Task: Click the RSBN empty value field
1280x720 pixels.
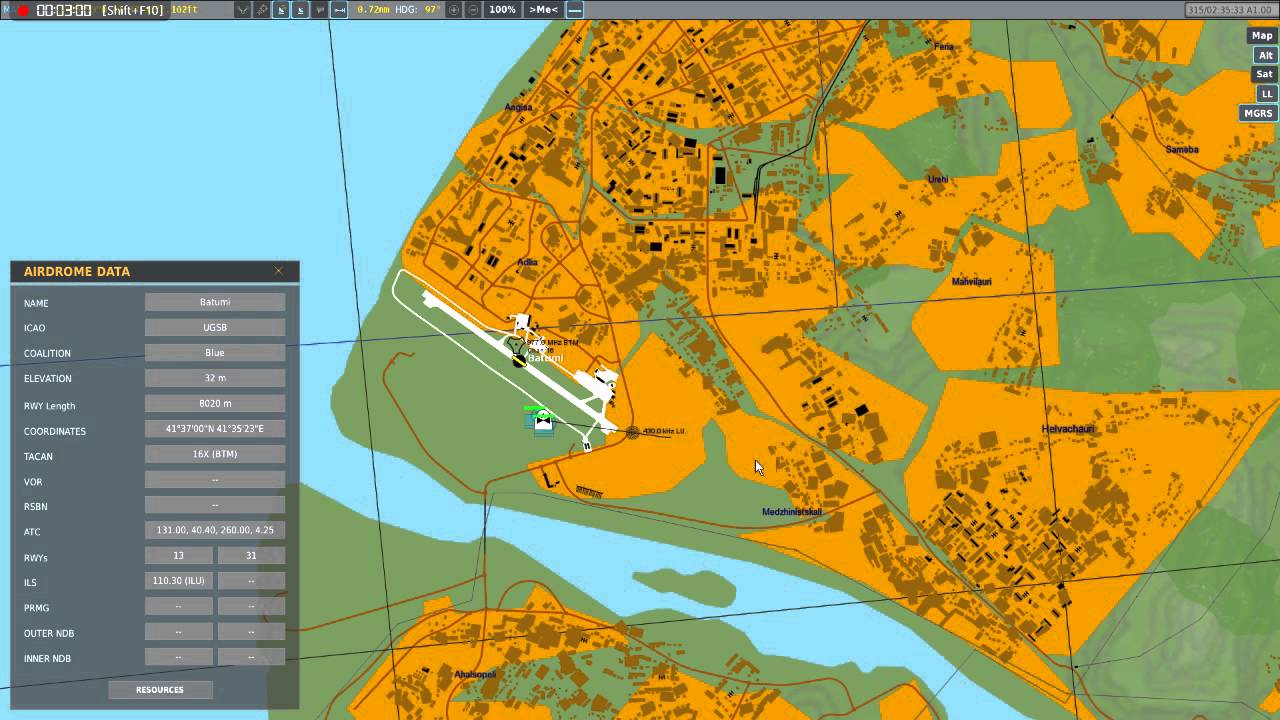Action: (215, 505)
